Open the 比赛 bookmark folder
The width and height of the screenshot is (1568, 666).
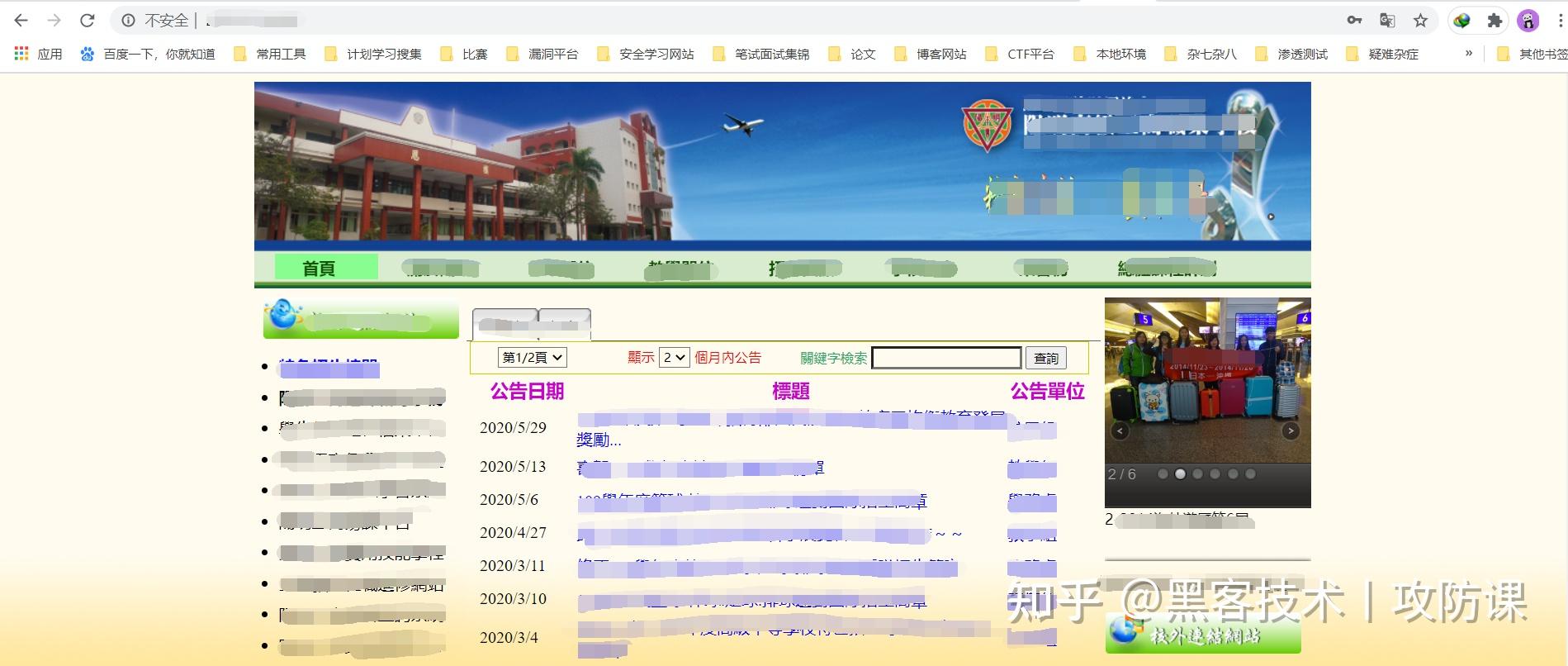[x=464, y=54]
